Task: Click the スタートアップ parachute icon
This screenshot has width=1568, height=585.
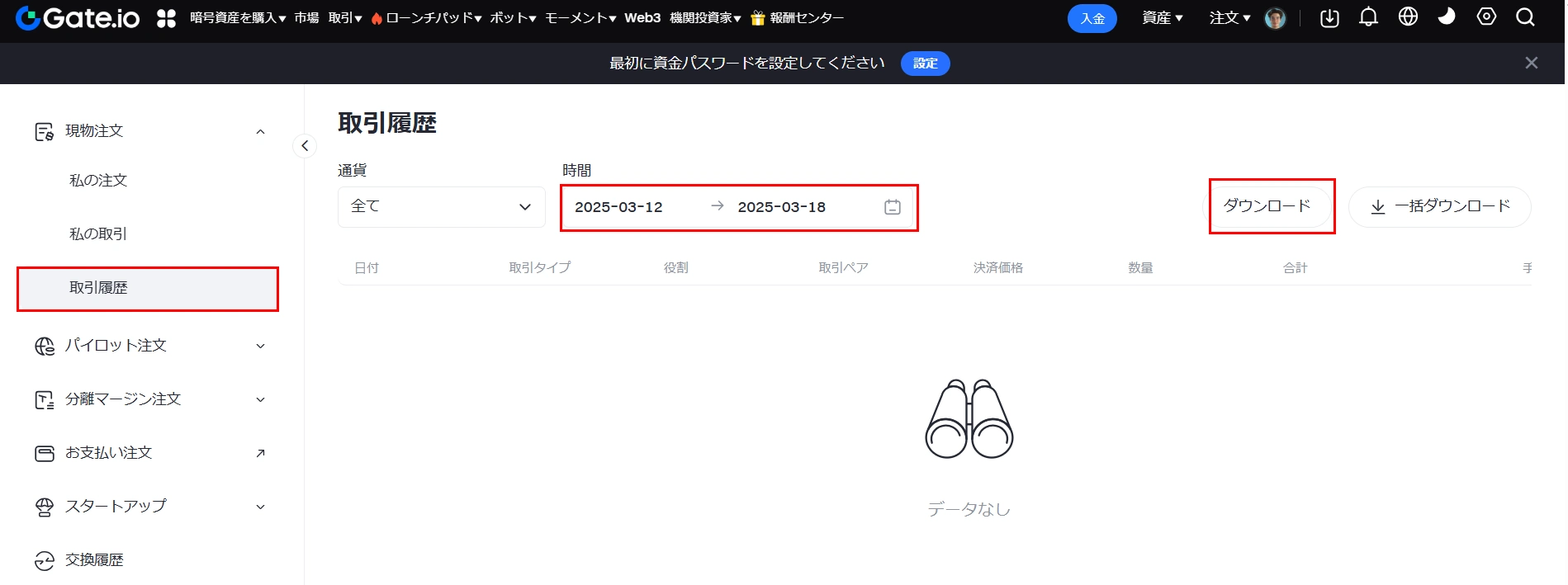Action: (44, 507)
